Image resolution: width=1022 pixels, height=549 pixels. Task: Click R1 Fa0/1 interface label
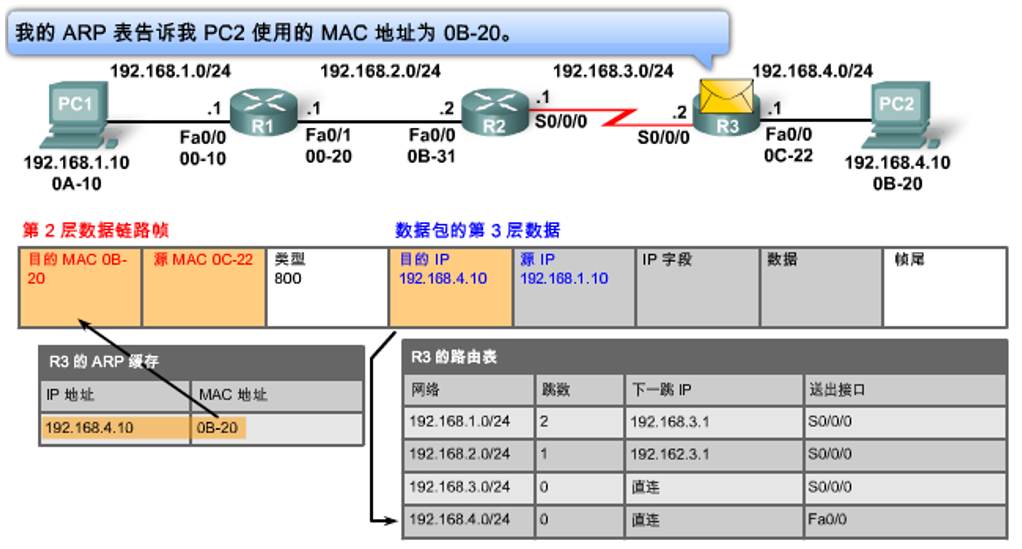click(328, 135)
